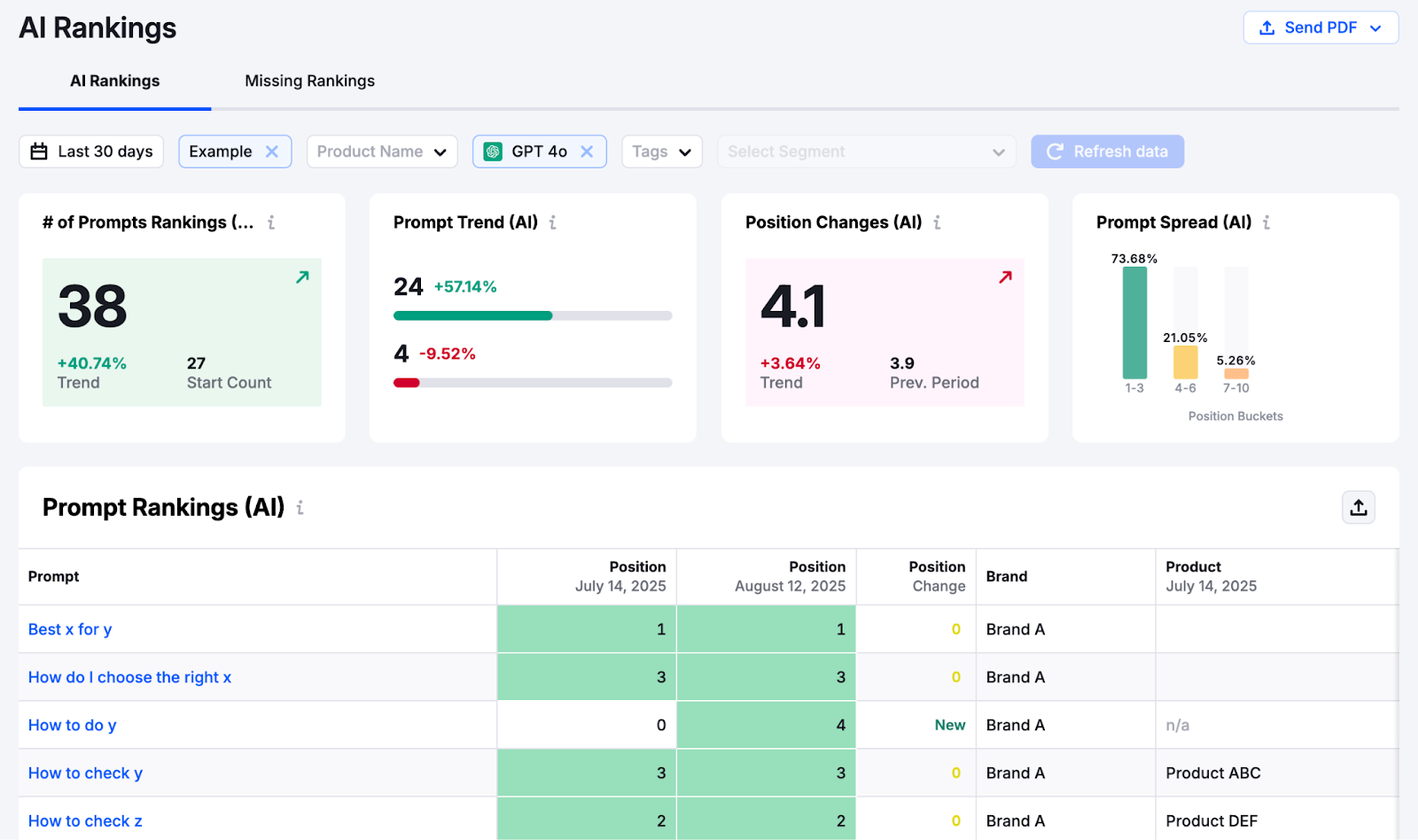Click the calendar icon for date range
This screenshot has height=840, width=1418.
pyautogui.click(x=39, y=151)
